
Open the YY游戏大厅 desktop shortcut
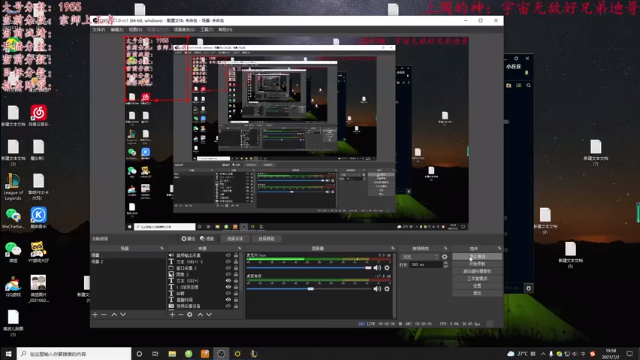click(x=38, y=251)
